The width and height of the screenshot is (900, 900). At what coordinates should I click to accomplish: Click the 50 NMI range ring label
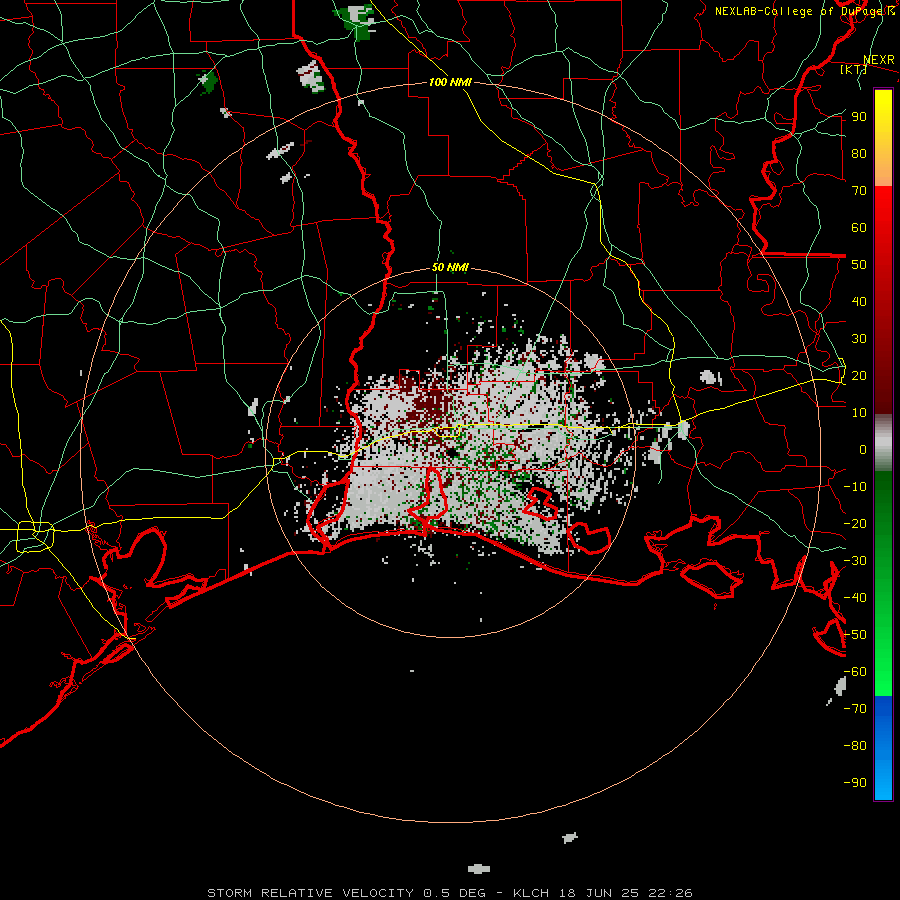[450, 267]
